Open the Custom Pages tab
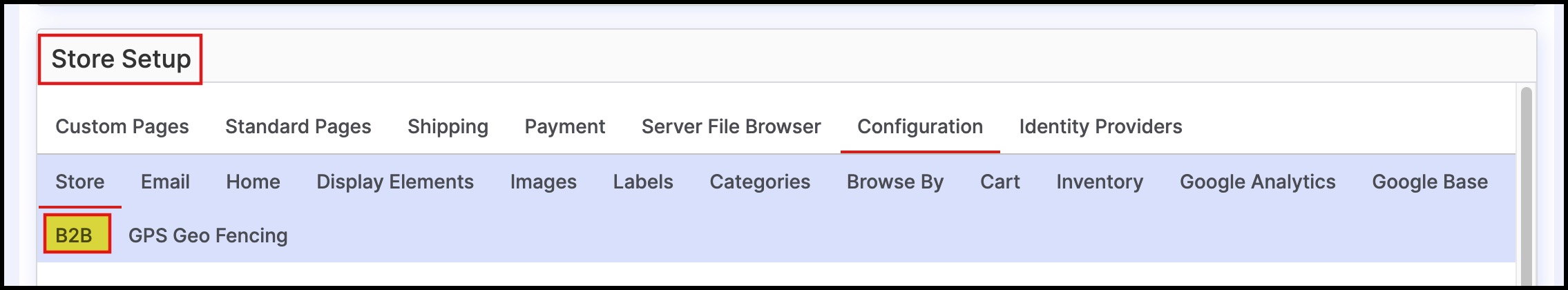The height and width of the screenshot is (290, 1568). pos(122,126)
